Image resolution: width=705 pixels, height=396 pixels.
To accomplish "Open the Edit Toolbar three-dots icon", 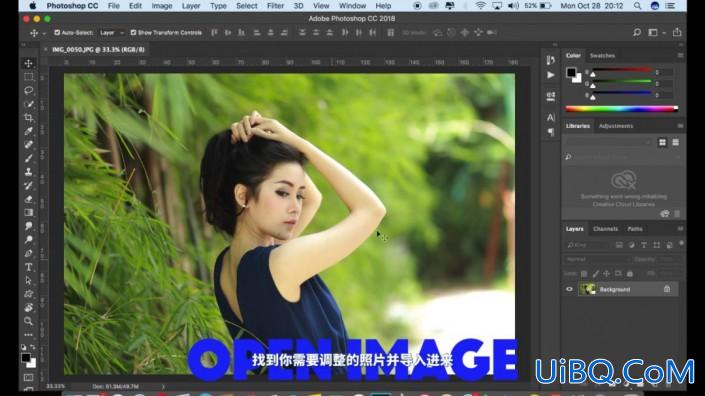I will (x=28, y=335).
